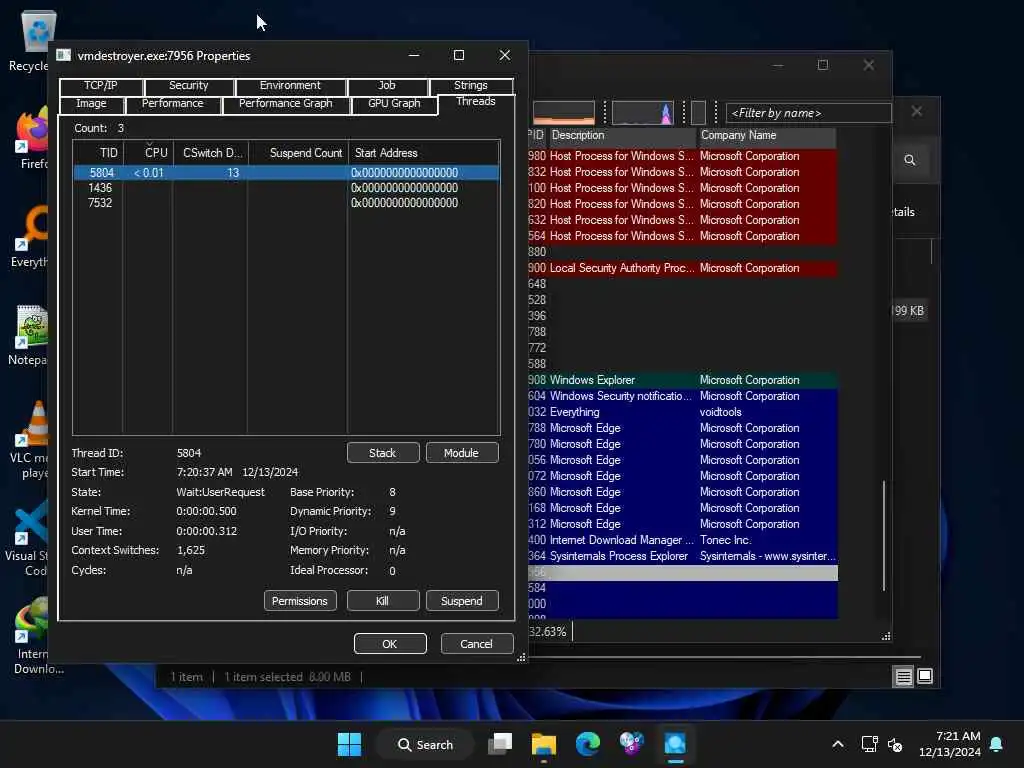The width and height of the screenshot is (1024, 768).
Task: Switch File Explorer to large thumbnails view
Action: [x=925, y=677]
